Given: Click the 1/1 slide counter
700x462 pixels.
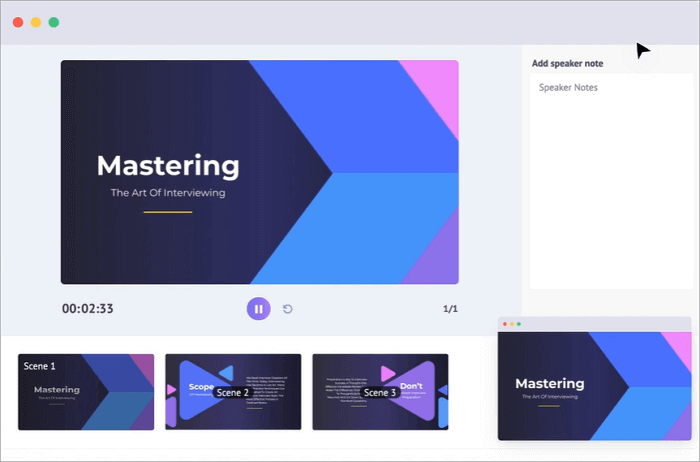Looking at the screenshot, I should 450,309.
